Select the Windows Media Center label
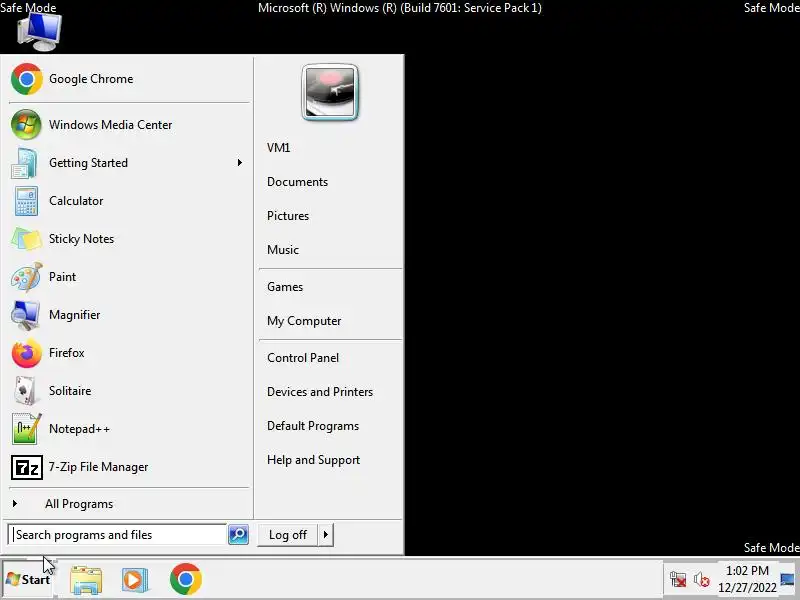Viewport: 800px width, 600px height. point(111,125)
